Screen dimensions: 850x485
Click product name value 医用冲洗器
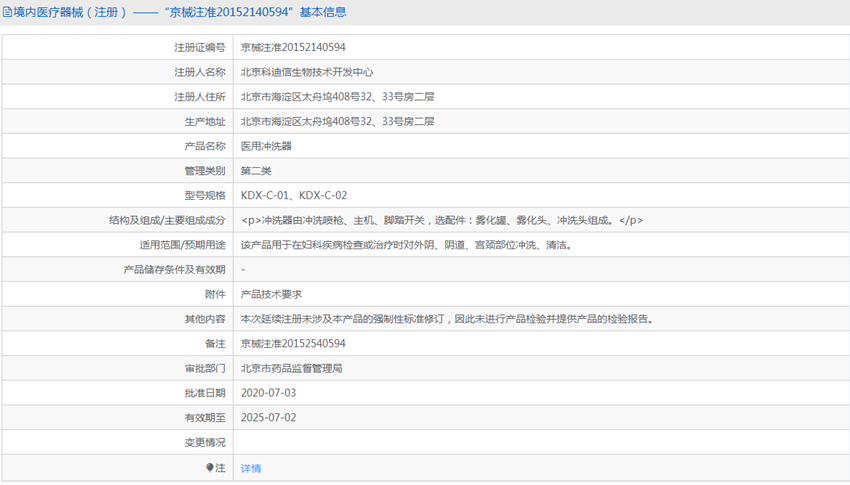tap(266, 146)
